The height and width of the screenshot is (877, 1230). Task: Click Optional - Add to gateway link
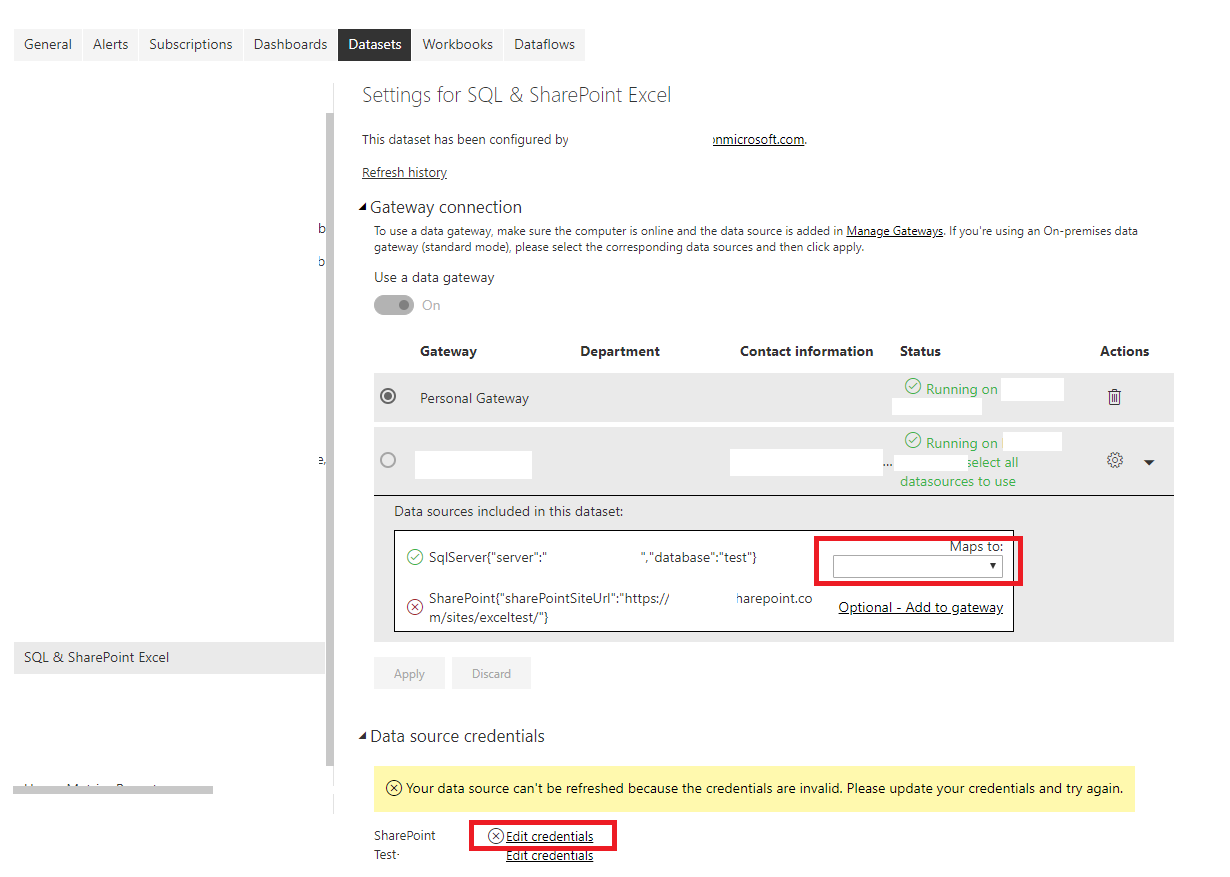921,607
